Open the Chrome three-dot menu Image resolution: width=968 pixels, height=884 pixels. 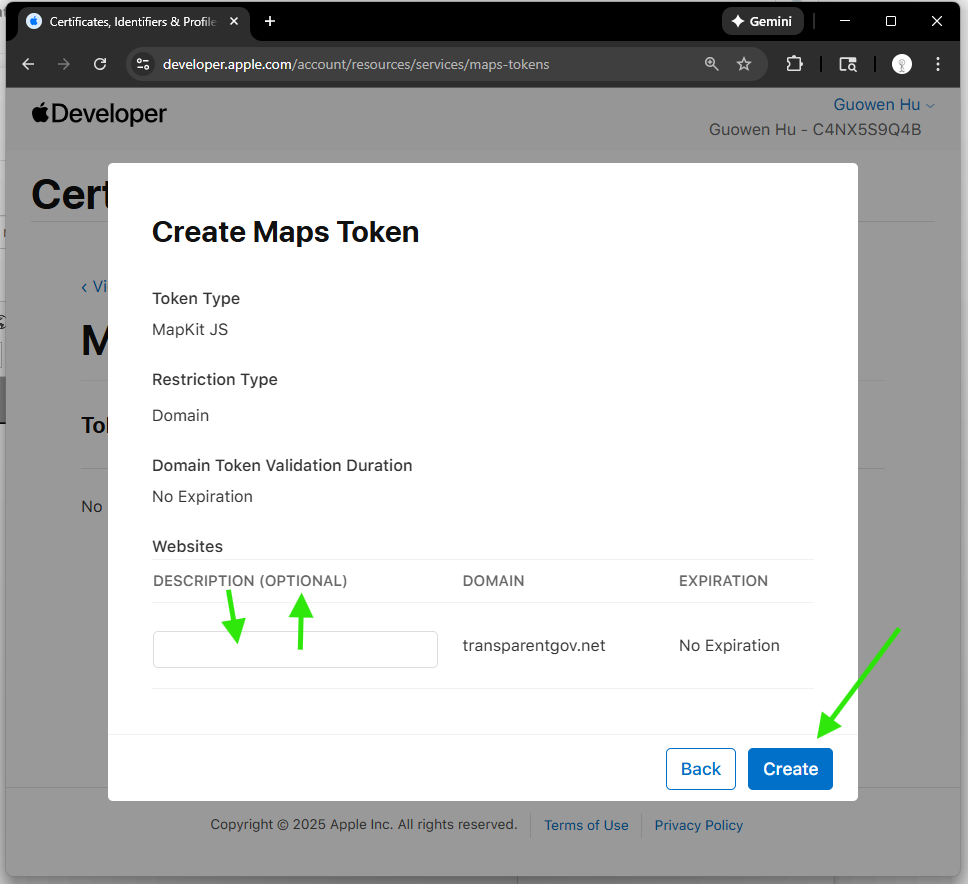[x=938, y=64]
